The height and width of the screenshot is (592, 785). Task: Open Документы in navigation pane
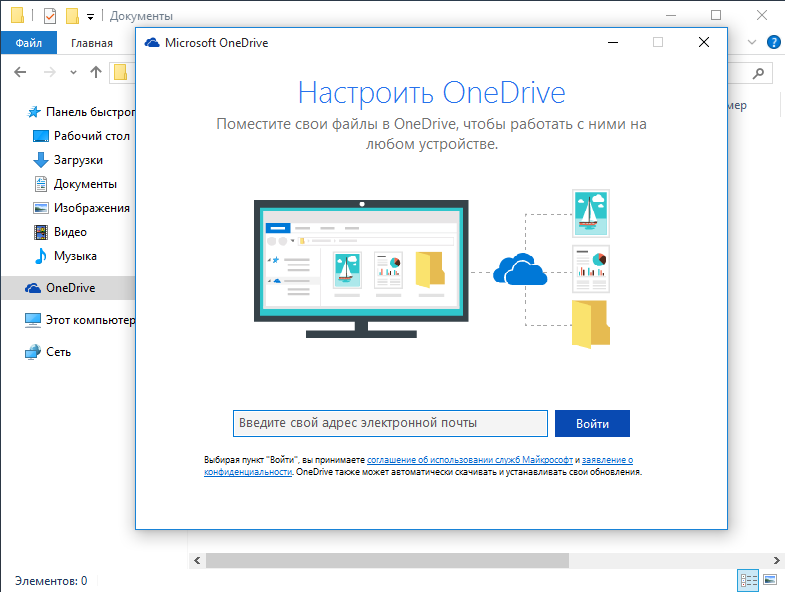pos(85,184)
